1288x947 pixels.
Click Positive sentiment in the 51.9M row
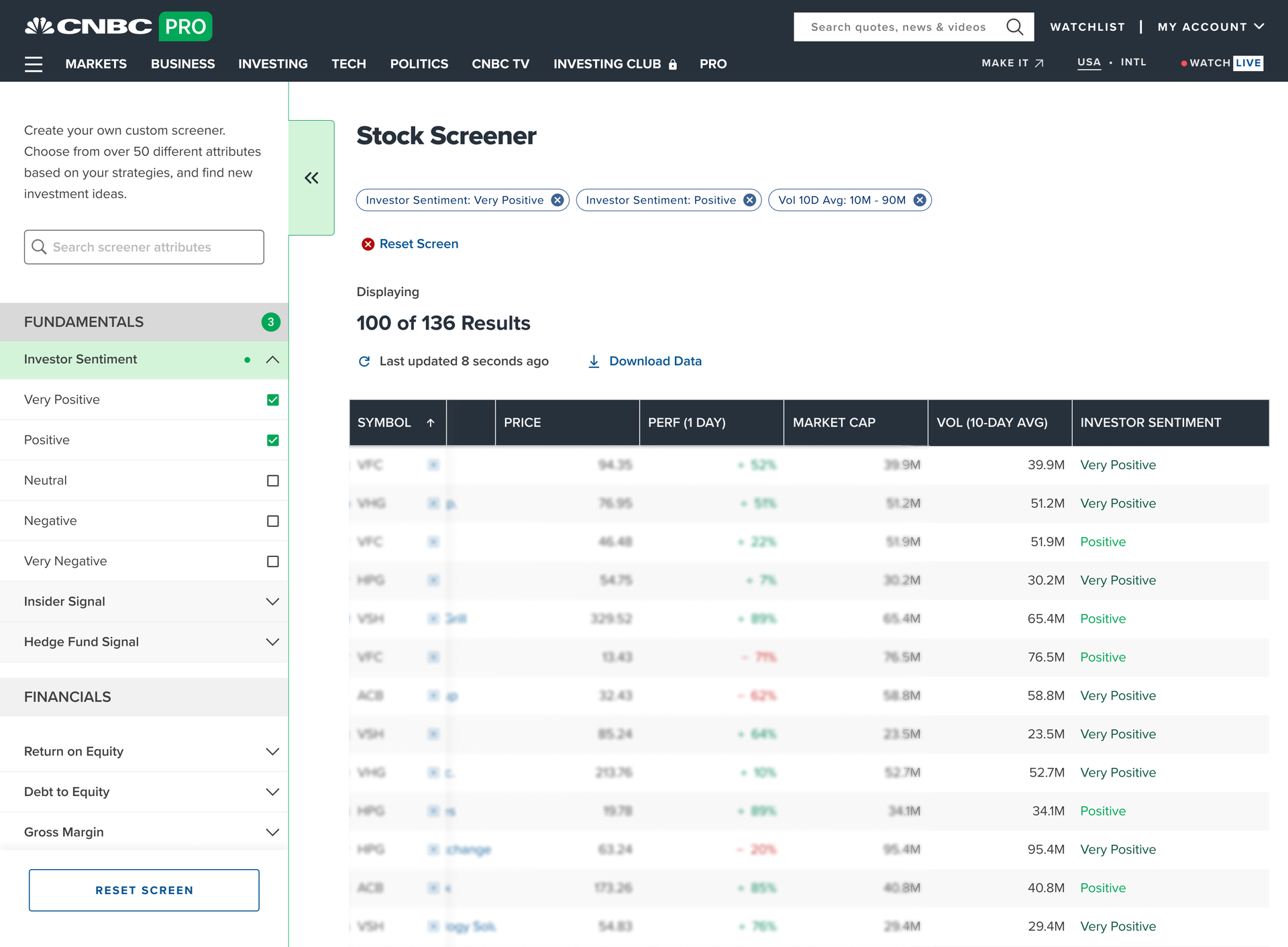1103,542
